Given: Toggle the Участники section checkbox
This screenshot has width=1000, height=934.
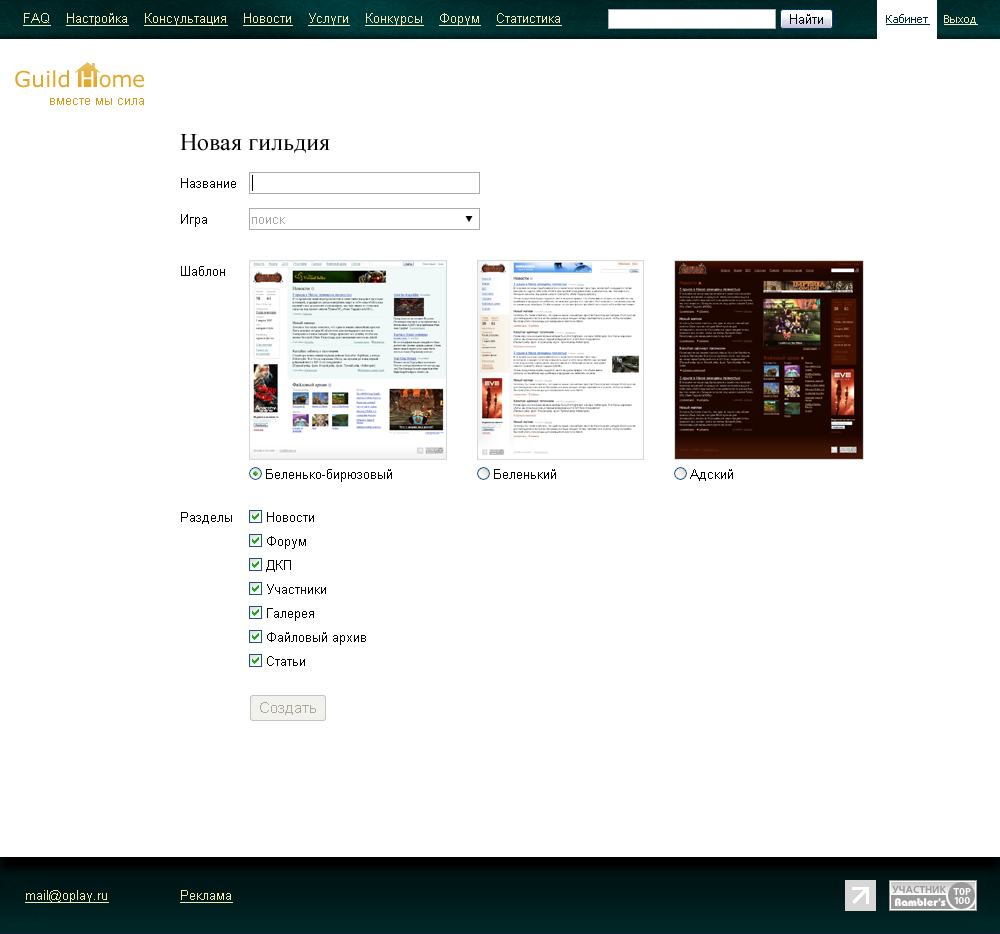Looking at the screenshot, I should (x=255, y=588).
